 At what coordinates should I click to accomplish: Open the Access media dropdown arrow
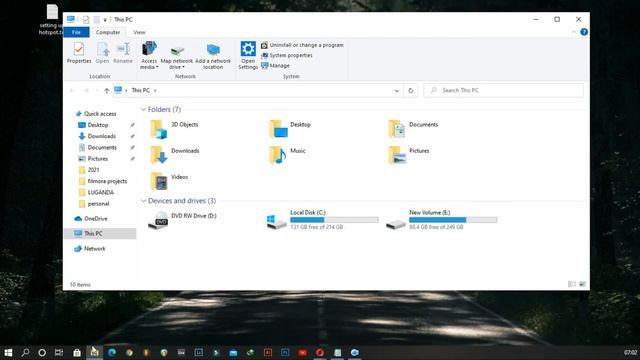[157, 67]
